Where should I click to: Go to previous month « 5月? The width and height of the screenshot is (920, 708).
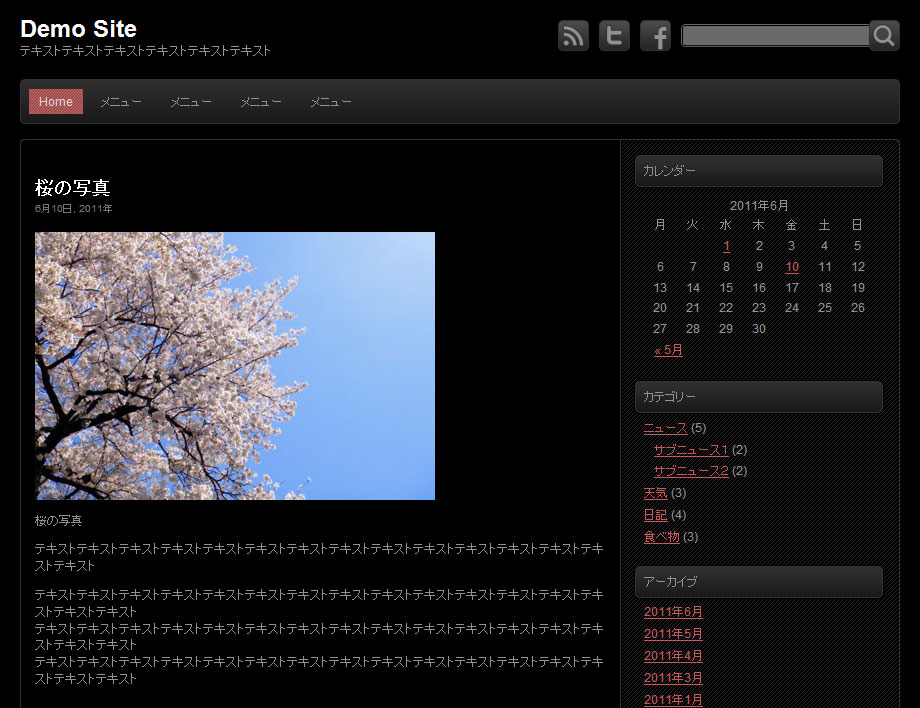point(668,350)
